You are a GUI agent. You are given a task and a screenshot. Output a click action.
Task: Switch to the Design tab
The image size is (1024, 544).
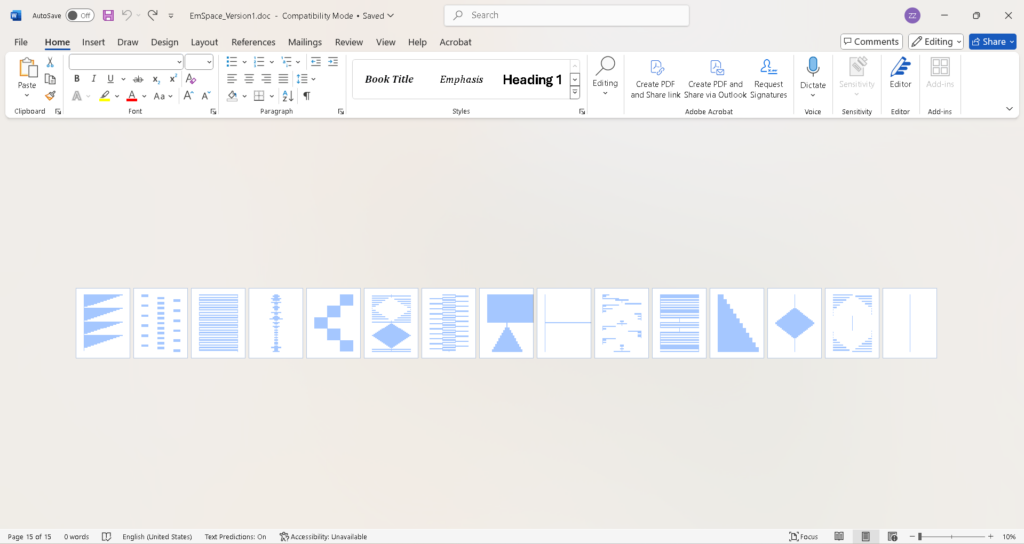(165, 42)
